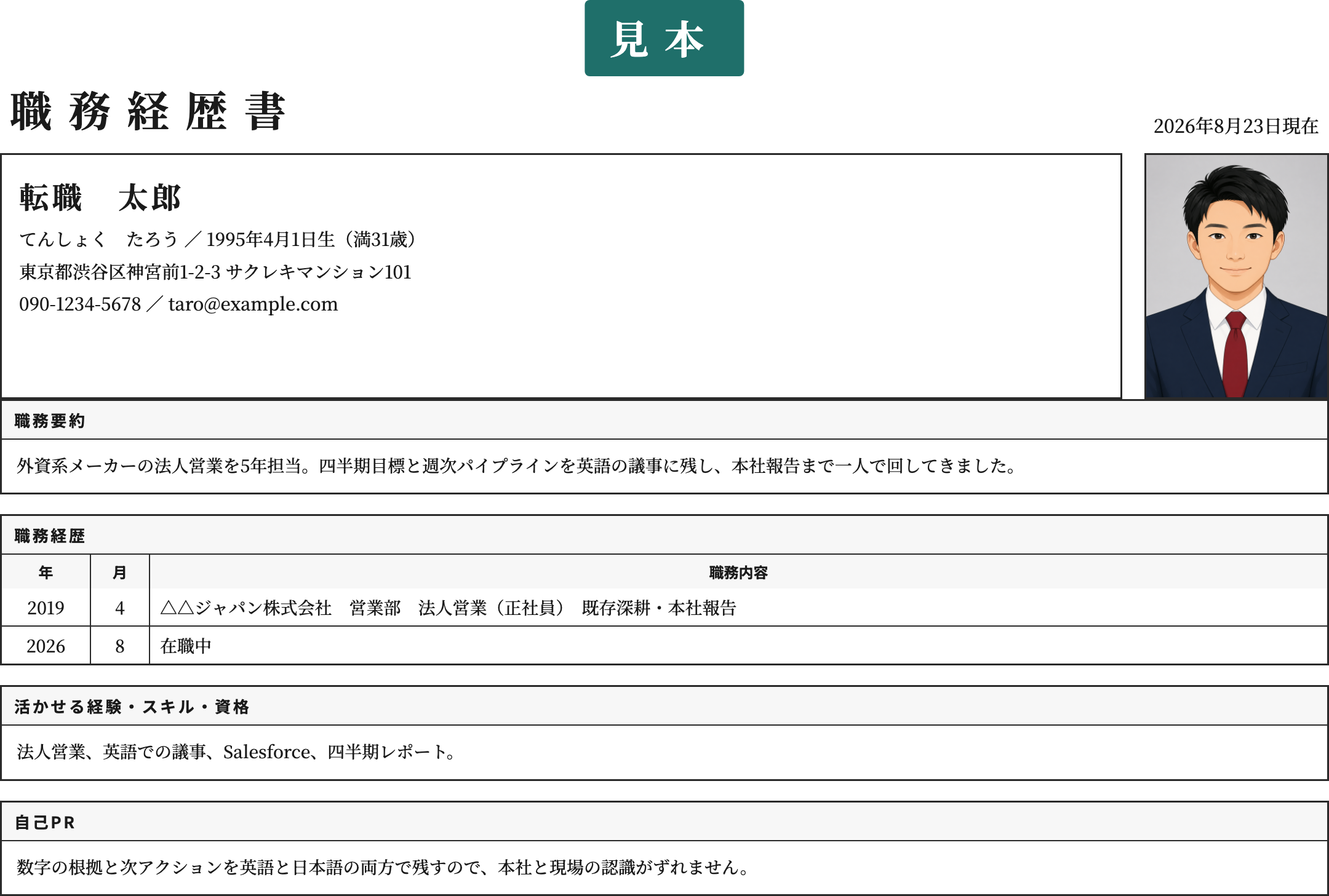Click the 職務内容 column header
Viewport: 1329px width, 896px height.
(x=738, y=573)
